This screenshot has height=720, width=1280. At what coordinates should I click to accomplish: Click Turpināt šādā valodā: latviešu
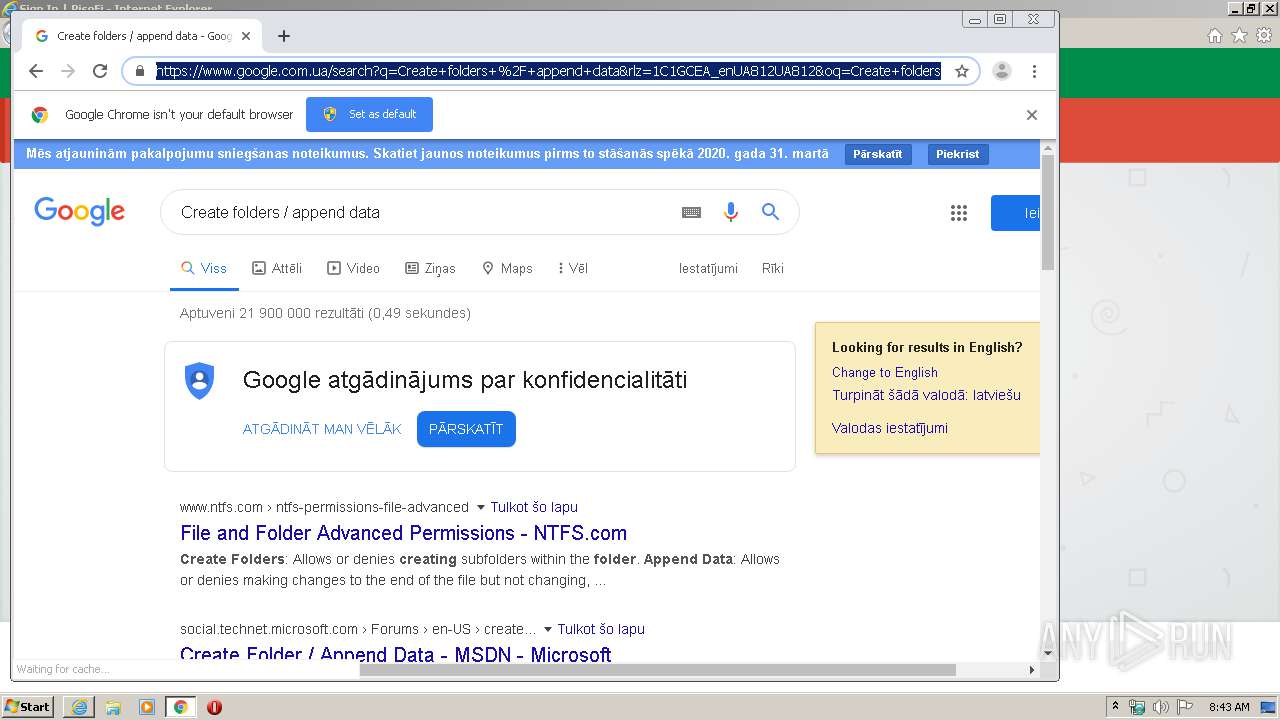(926, 395)
